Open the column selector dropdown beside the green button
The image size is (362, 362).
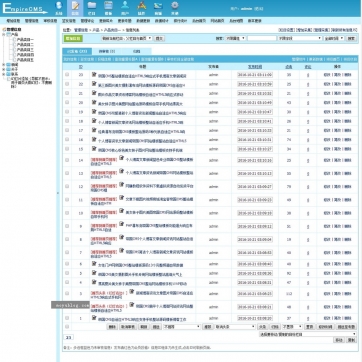127,38
